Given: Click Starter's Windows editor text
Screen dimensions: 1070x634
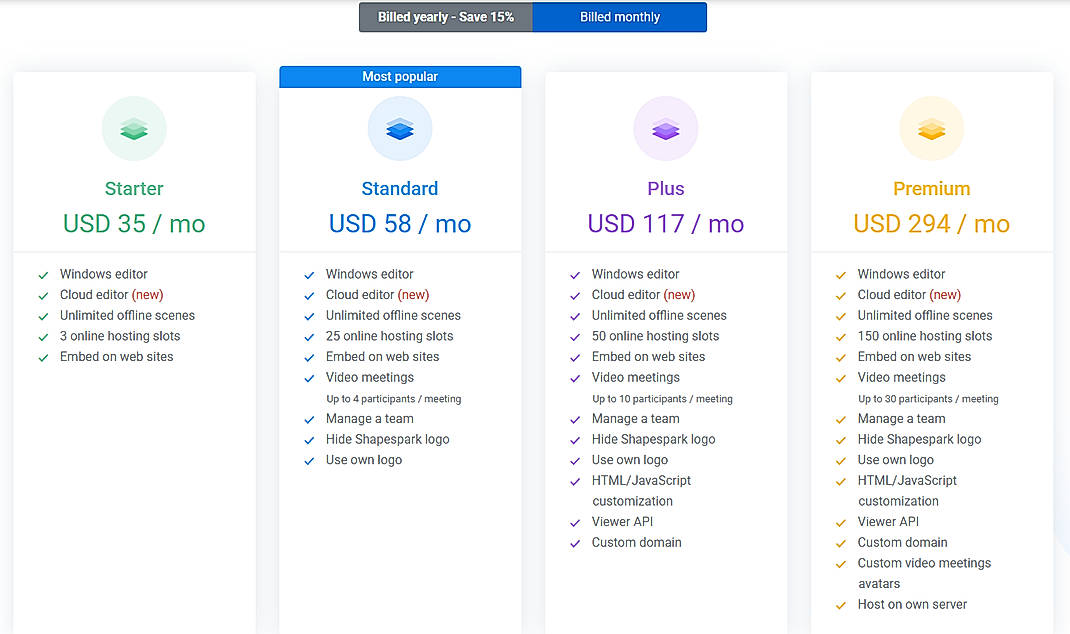Looking at the screenshot, I should 104,274.
